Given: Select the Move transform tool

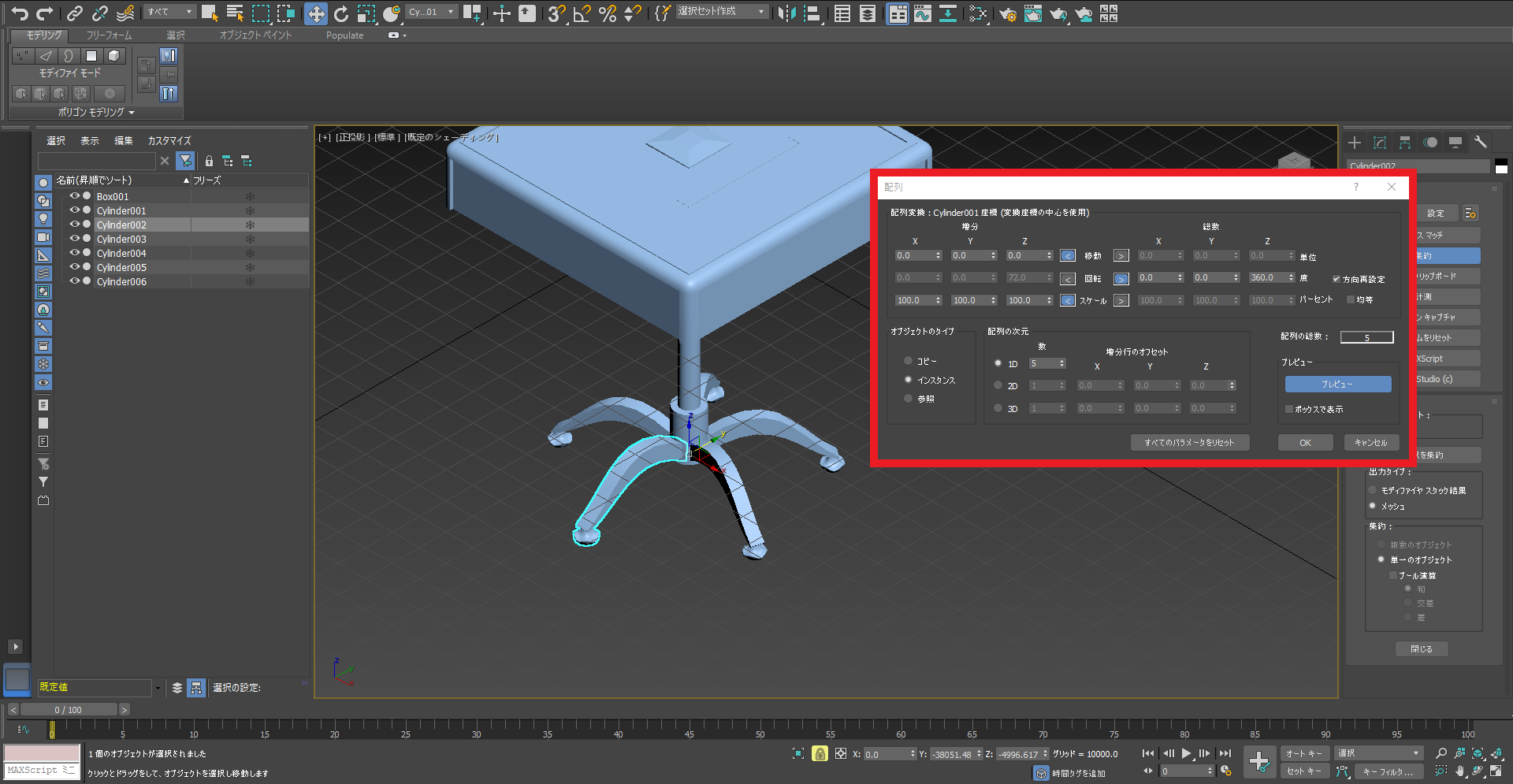Looking at the screenshot, I should 315,13.
